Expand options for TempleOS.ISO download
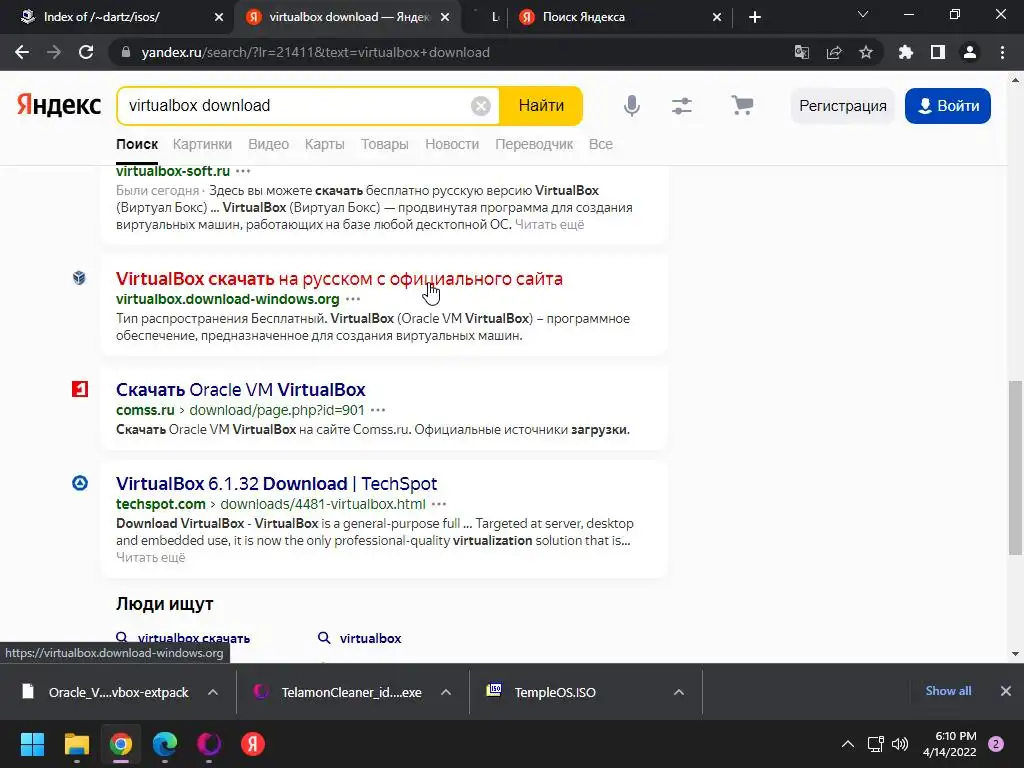 coord(679,692)
